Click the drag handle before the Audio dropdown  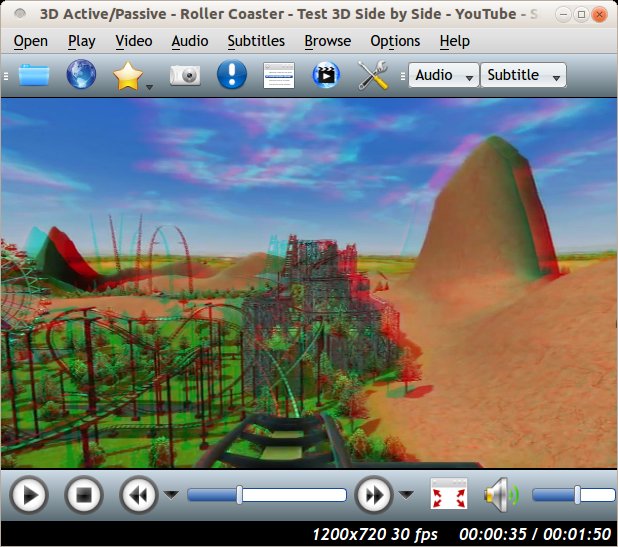402,76
